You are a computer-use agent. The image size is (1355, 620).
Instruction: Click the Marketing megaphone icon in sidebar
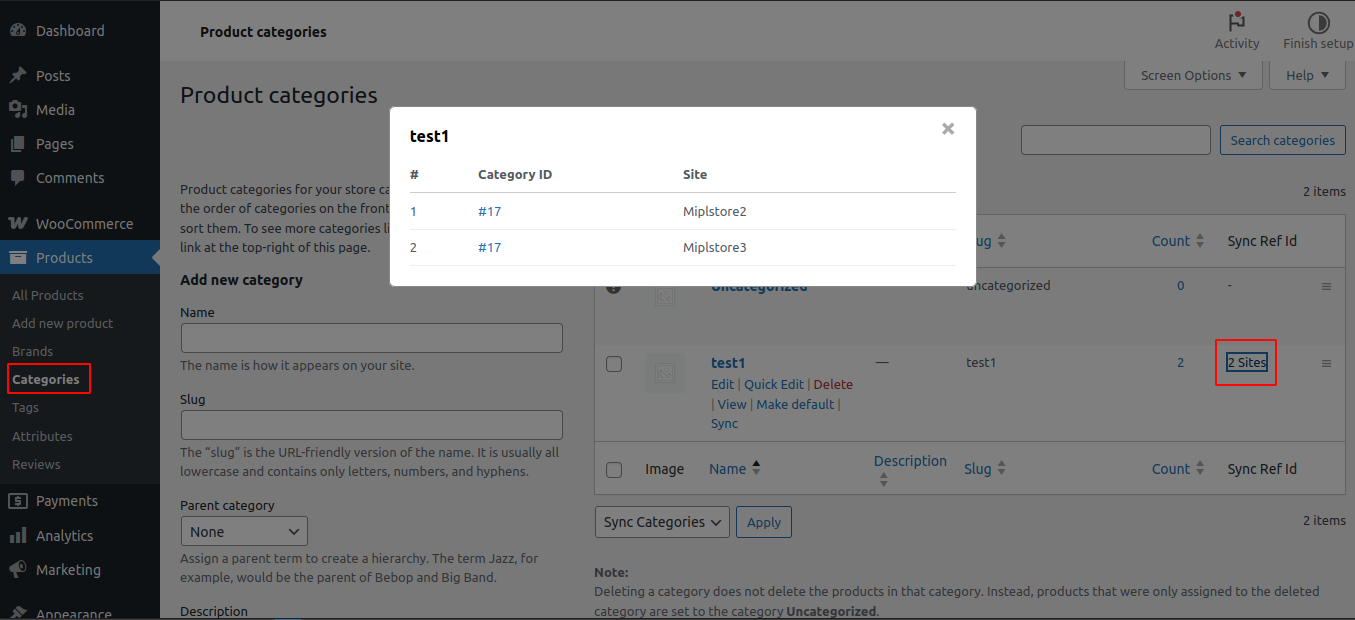coord(18,570)
